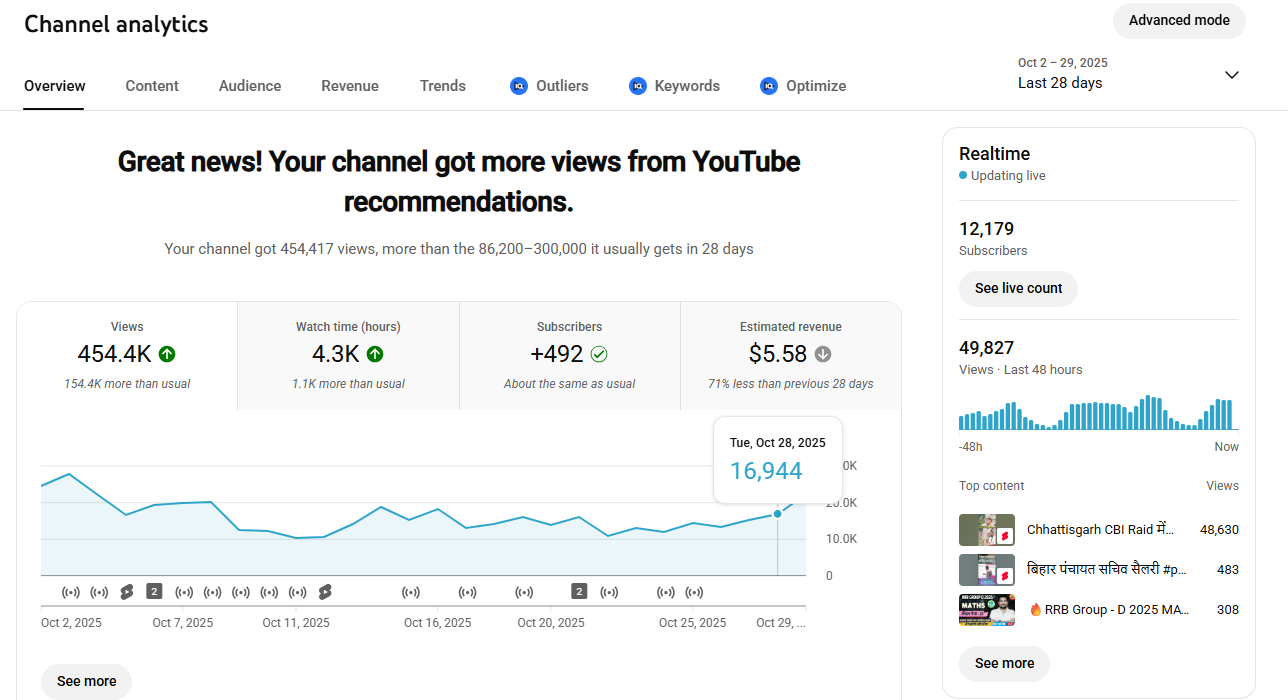
Task: Switch to the Overview tab
Action: (x=55, y=86)
